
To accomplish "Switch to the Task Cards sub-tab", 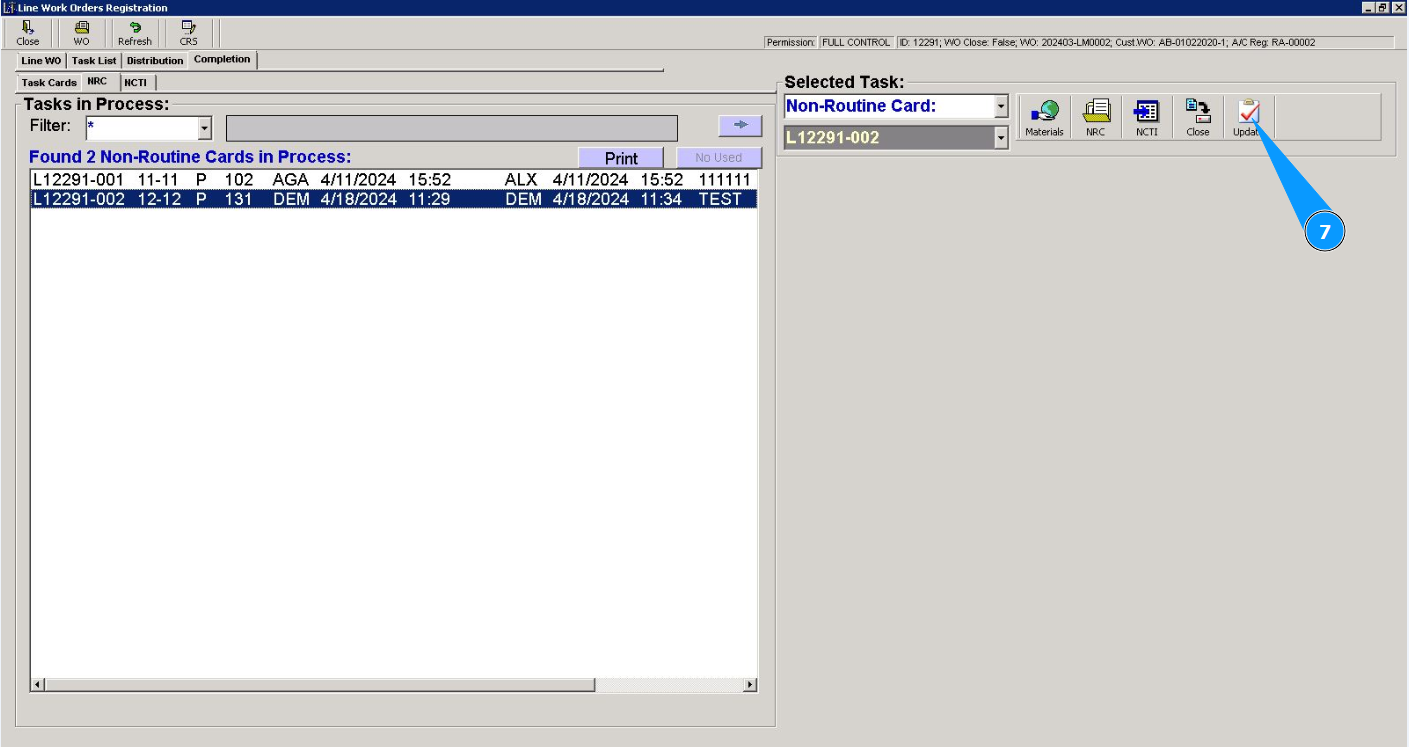I will pos(49,83).
